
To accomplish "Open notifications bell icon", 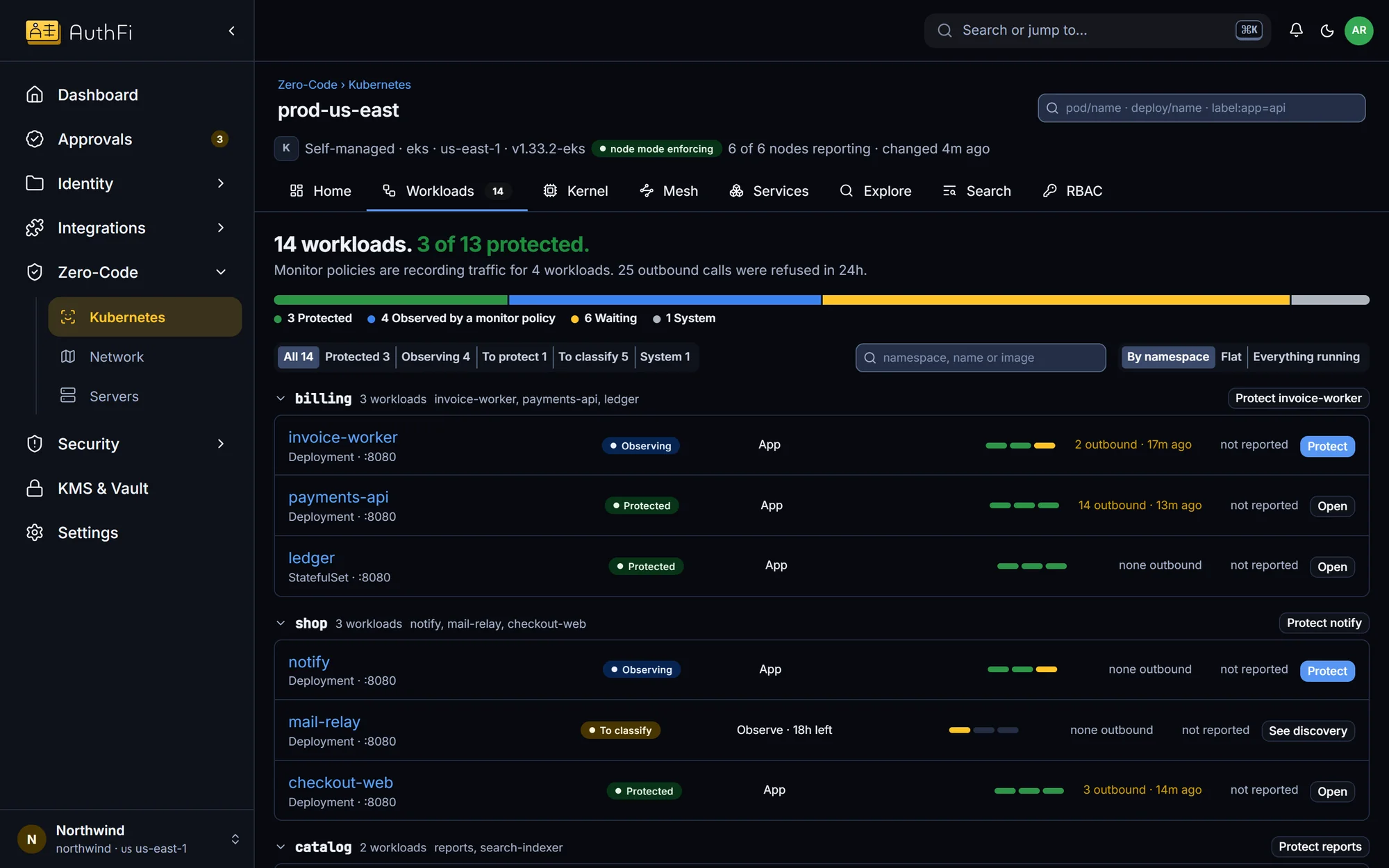I will [1296, 30].
